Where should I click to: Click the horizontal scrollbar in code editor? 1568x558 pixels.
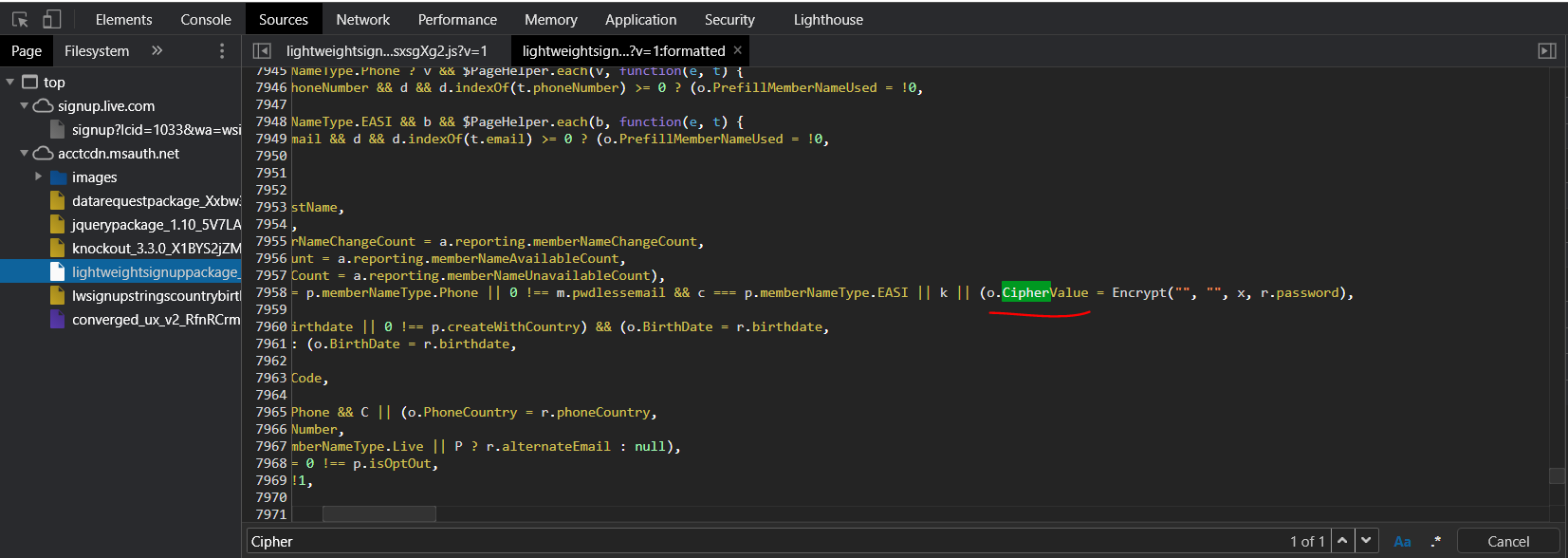point(378,513)
